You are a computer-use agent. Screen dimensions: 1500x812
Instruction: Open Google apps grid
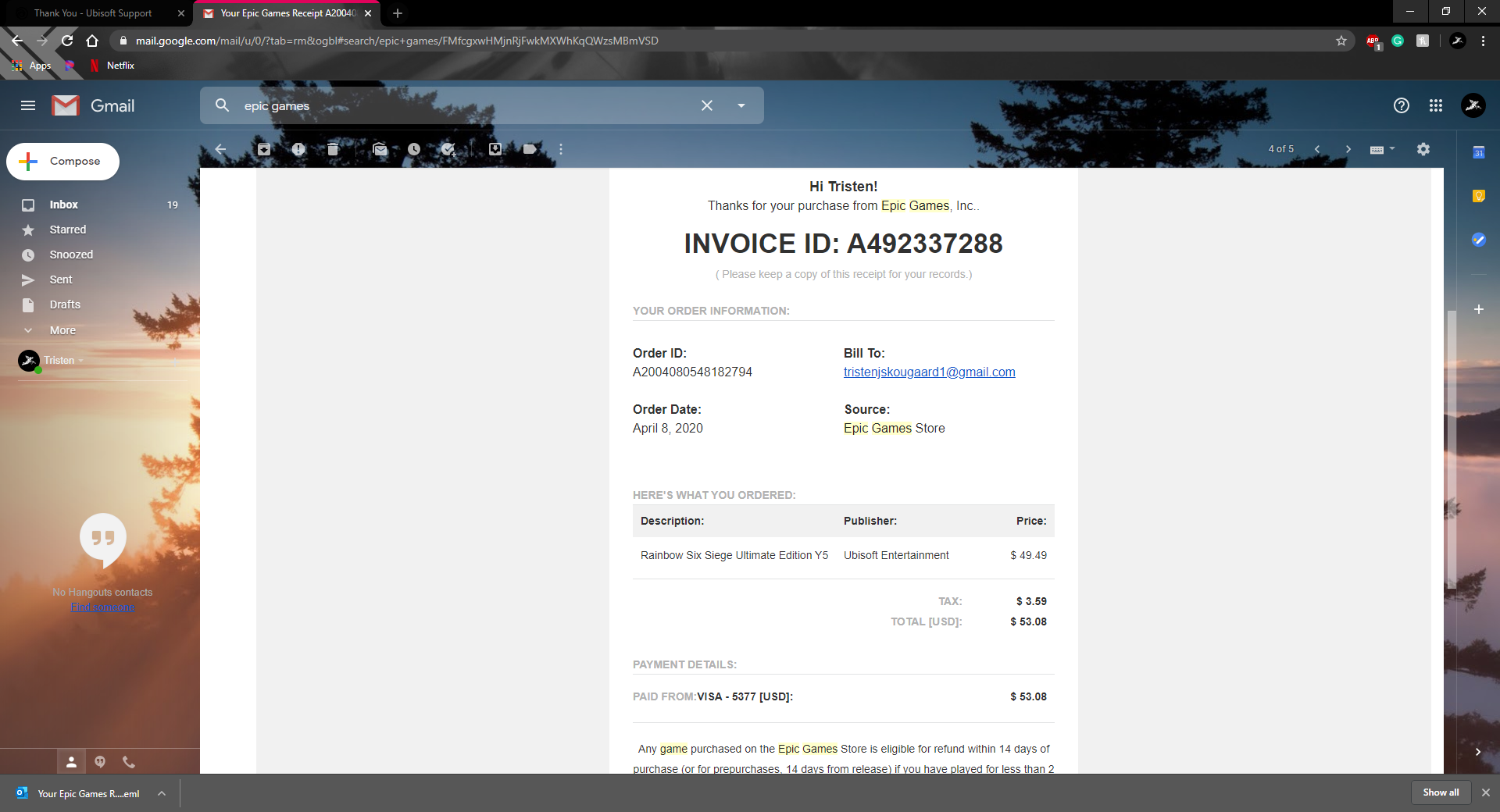pyautogui.click(x=1436, y=105)
